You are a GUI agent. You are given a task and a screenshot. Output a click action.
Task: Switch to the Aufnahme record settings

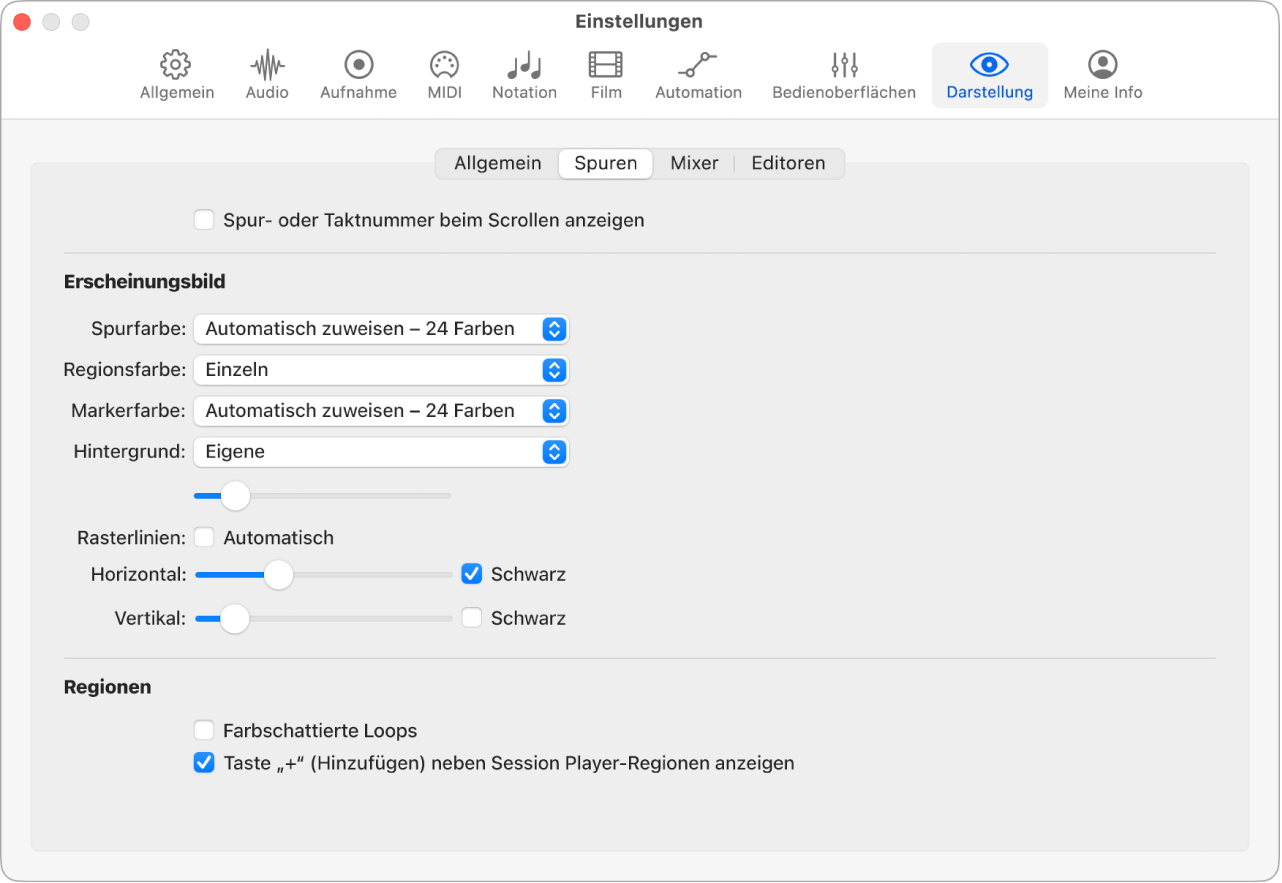[358, 75]
